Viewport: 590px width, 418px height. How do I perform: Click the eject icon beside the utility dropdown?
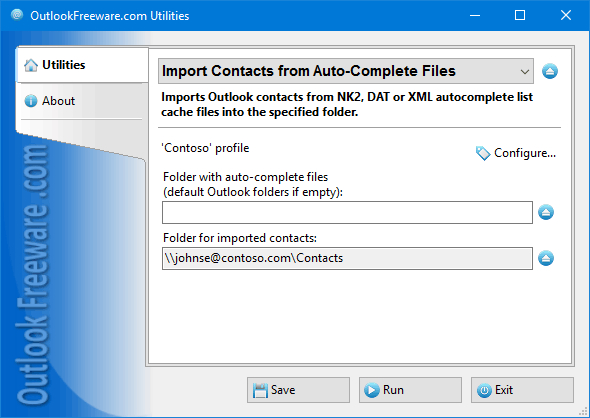pyautogui.click(x=549, y=71)
